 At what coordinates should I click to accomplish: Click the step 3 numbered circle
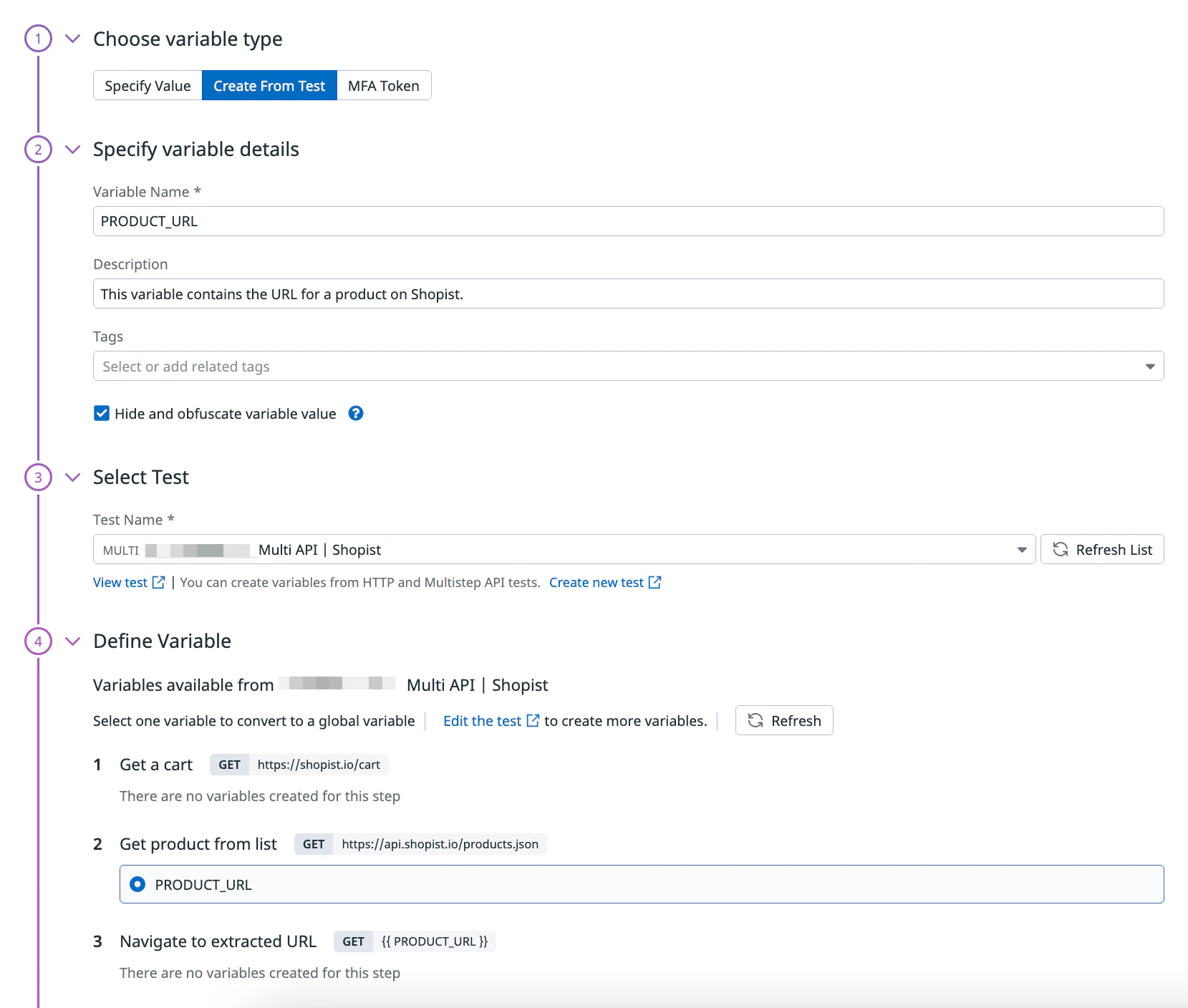pos(38,477)
